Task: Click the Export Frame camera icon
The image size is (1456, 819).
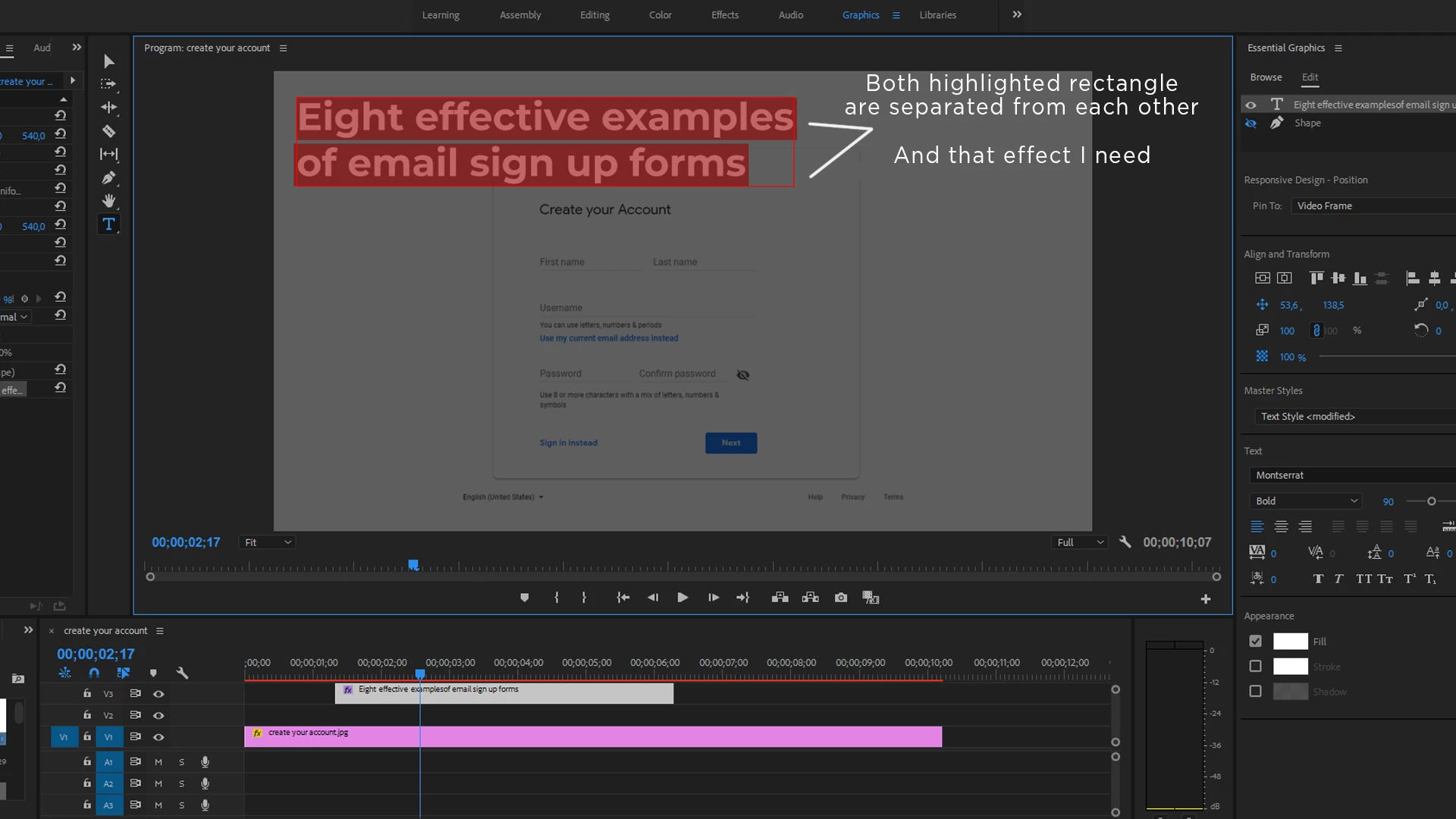Action: [841, 598]
